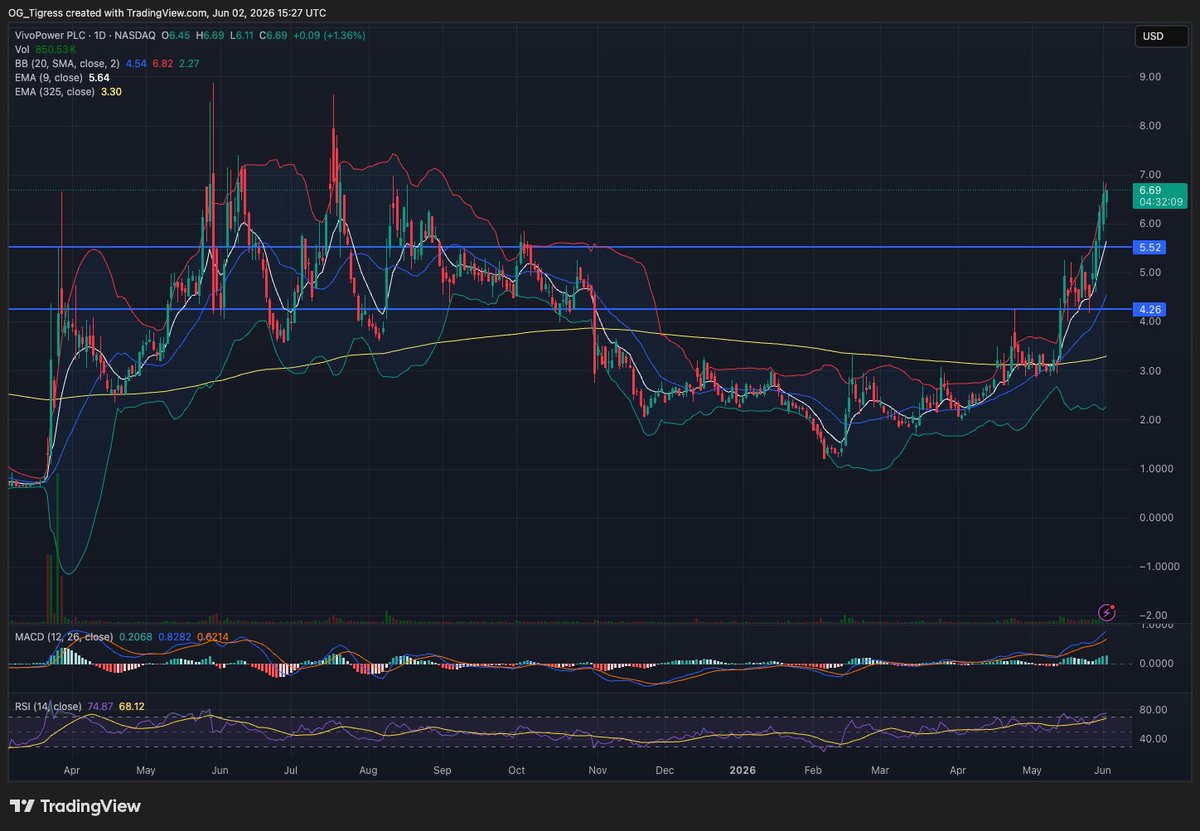Click the Sep label on time axis
Image resolution: width=1200 pixels, height=831 pixels.
[443, 771]
